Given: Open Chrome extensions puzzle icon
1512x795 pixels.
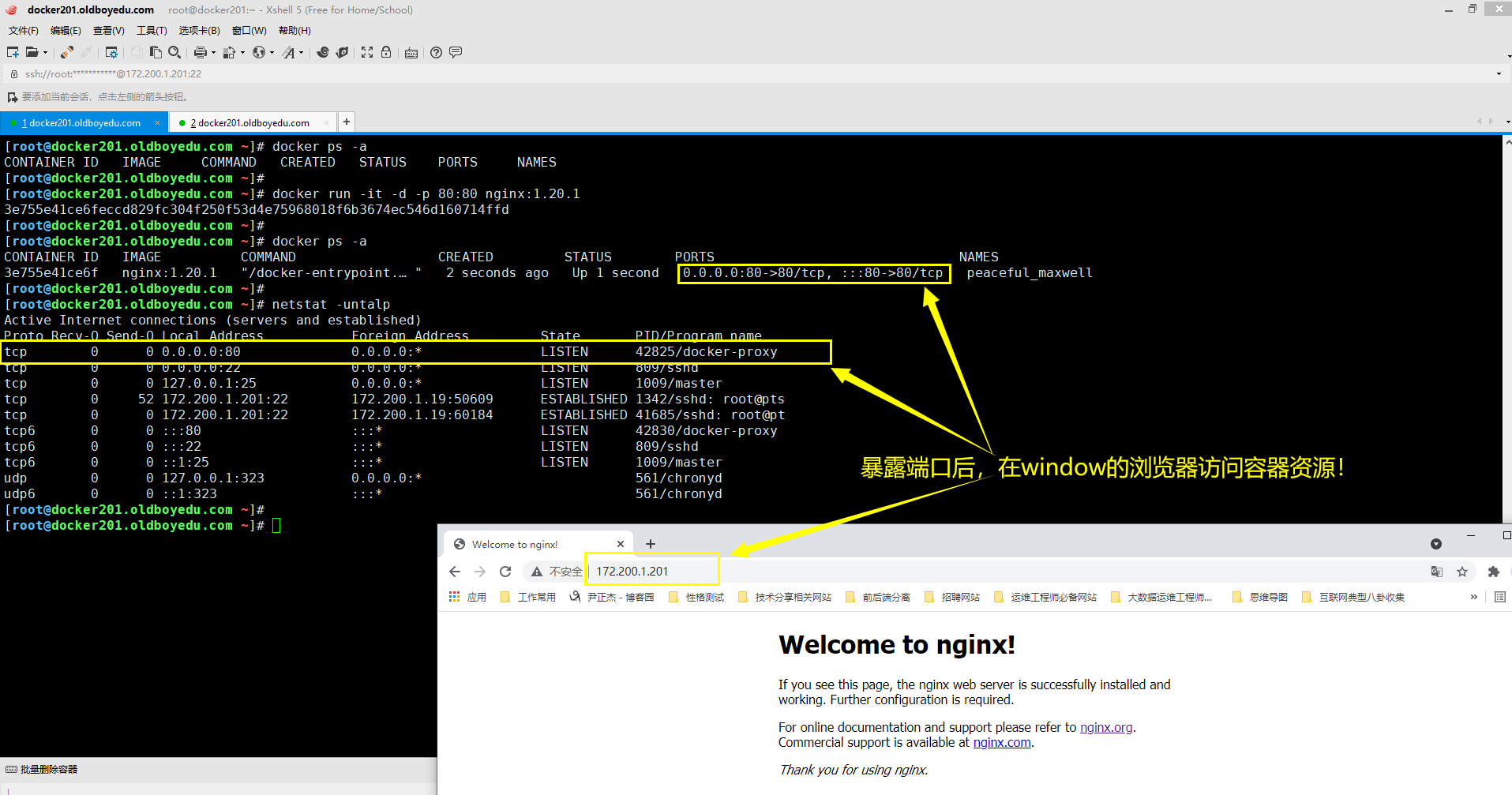Looking at the screenshot, I should pos(1493,572).
